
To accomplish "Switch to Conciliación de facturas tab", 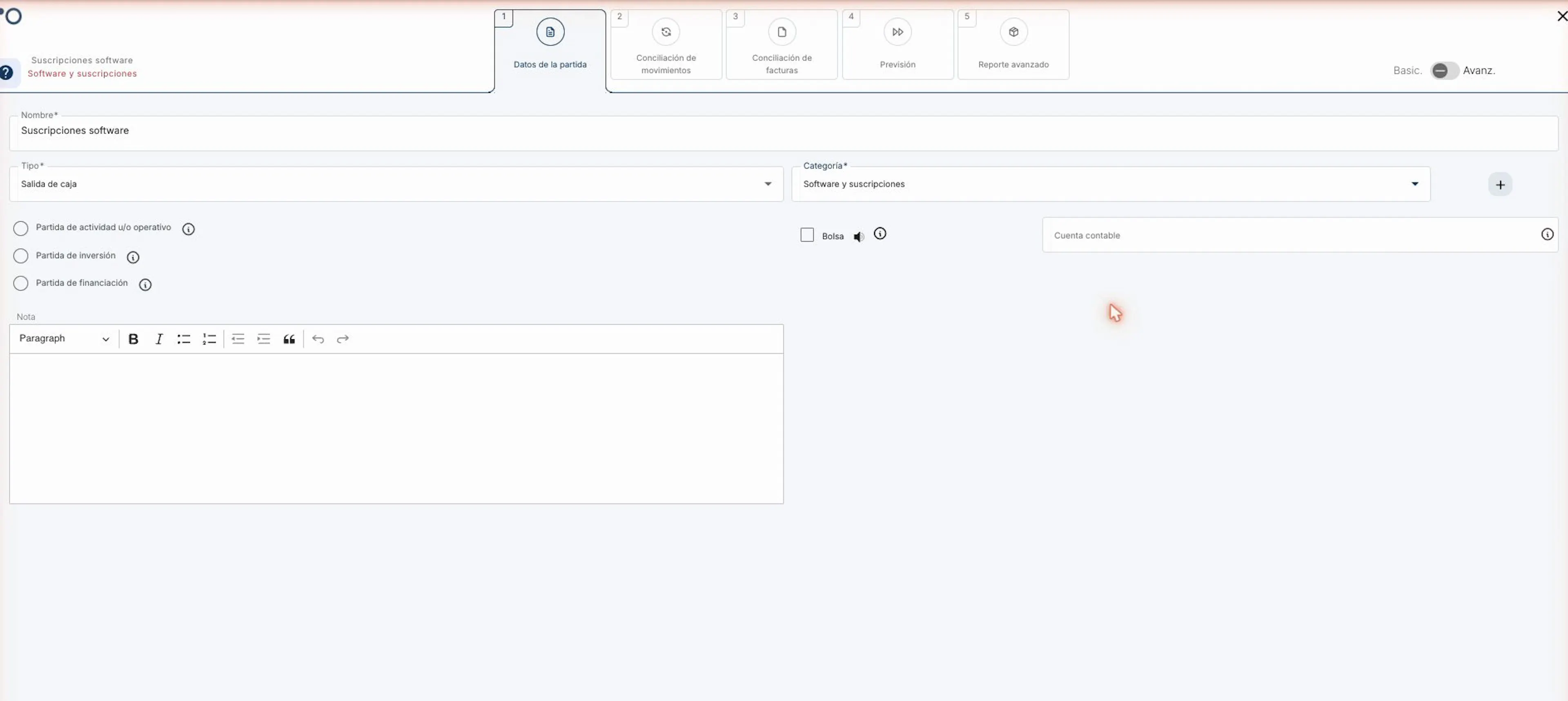I will (x=782, y=45).
